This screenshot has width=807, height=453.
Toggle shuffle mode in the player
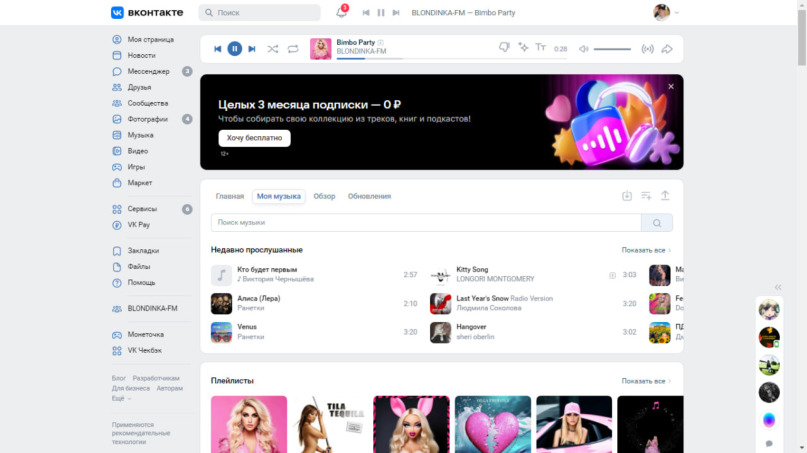[272, 48]
